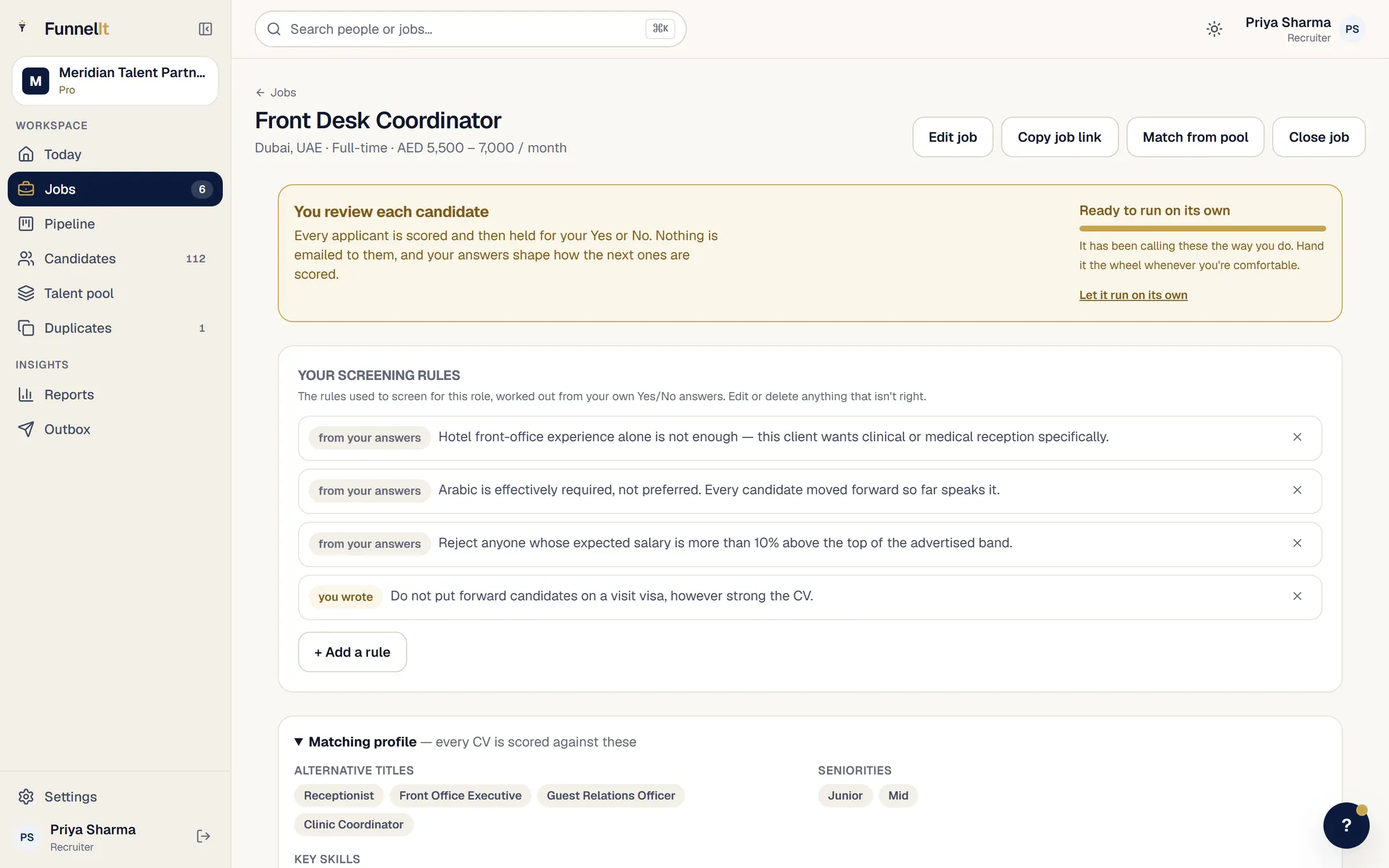
Task: Click the Ready to run progress bar
Action: tap(1202, 229)
